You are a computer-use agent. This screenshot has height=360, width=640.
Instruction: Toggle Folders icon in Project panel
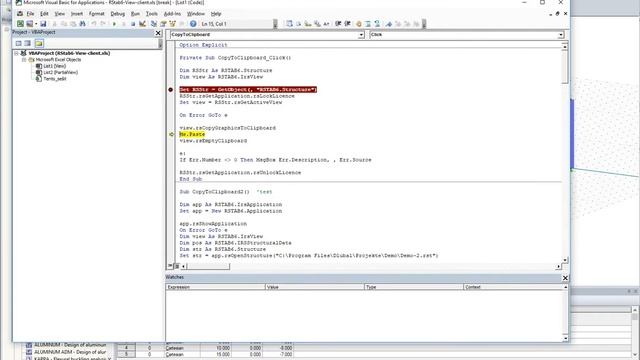[39, 43]
